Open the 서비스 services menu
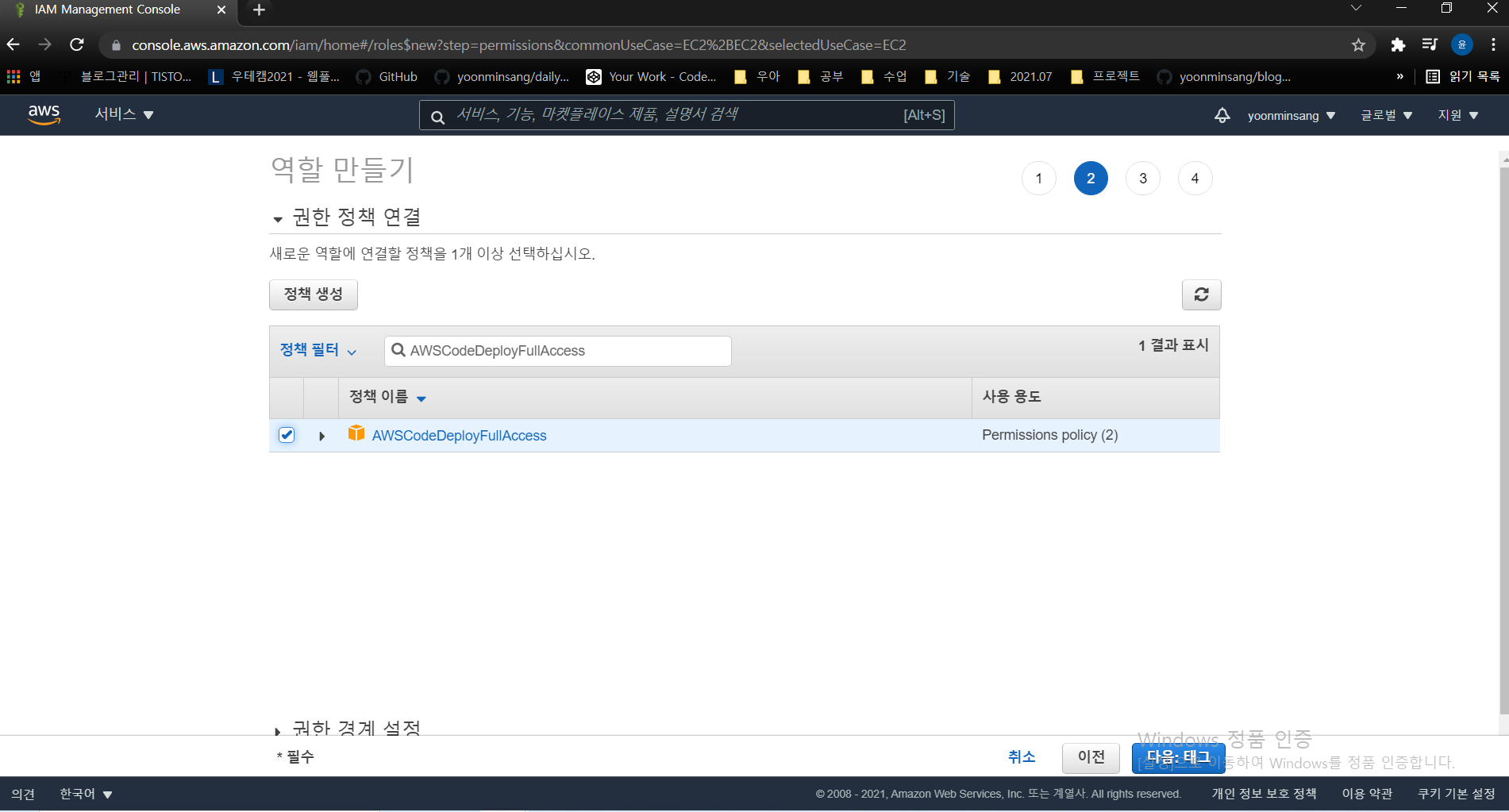 click(124, 114)
